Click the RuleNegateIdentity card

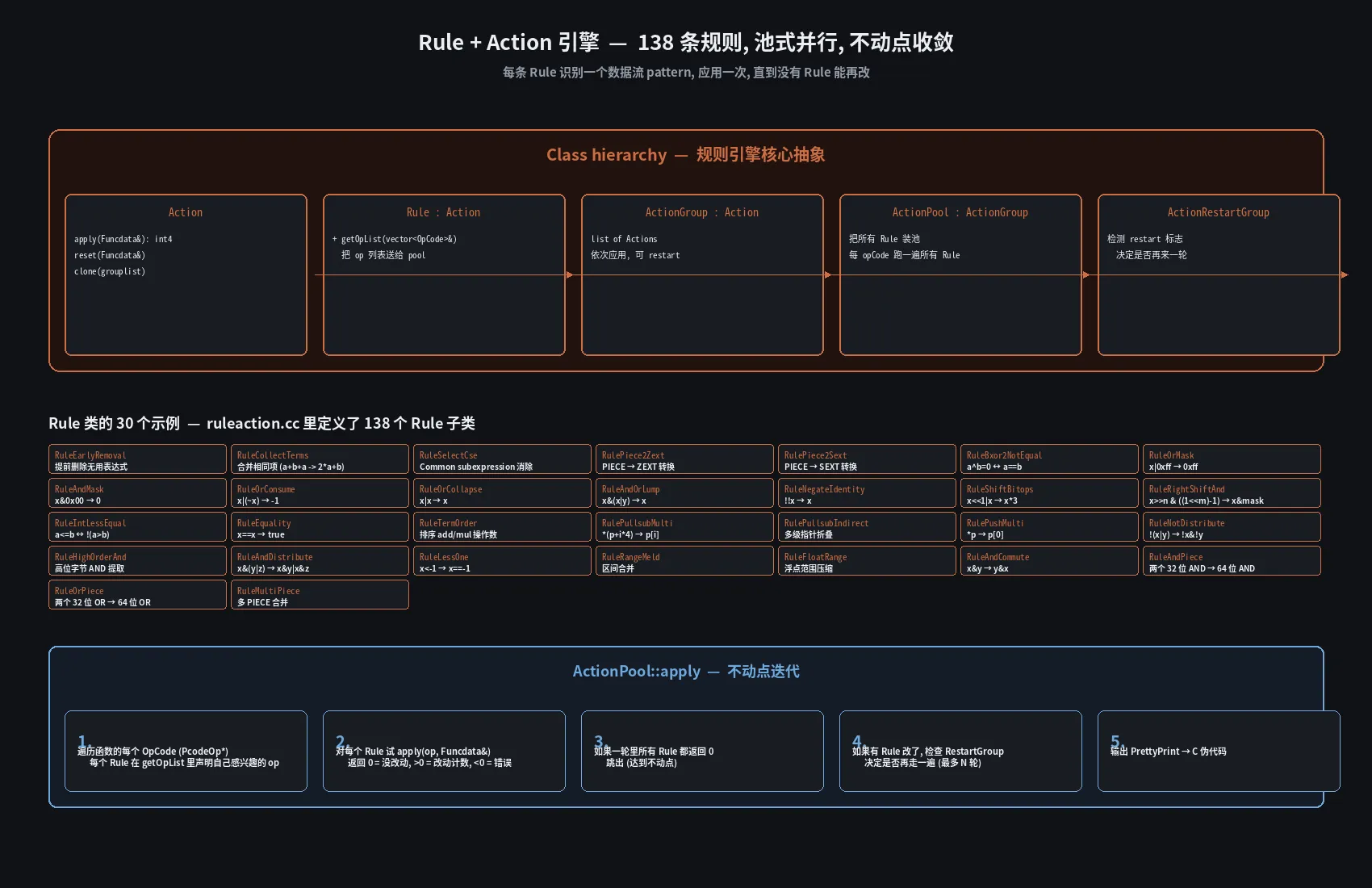867,493
